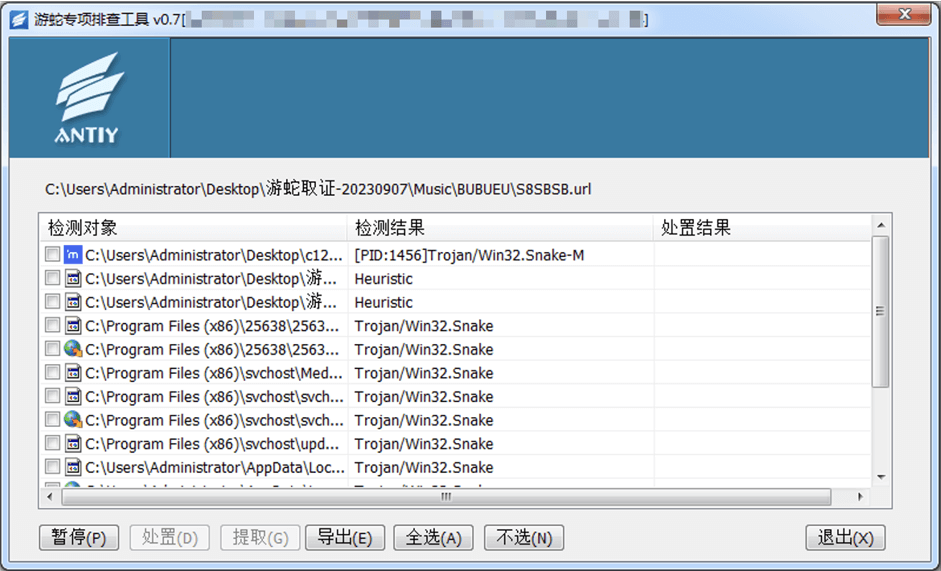Select path text C:\Users\Administrator\AppData\Loc...
Viewport: 941px width, 571px height.
215,468
